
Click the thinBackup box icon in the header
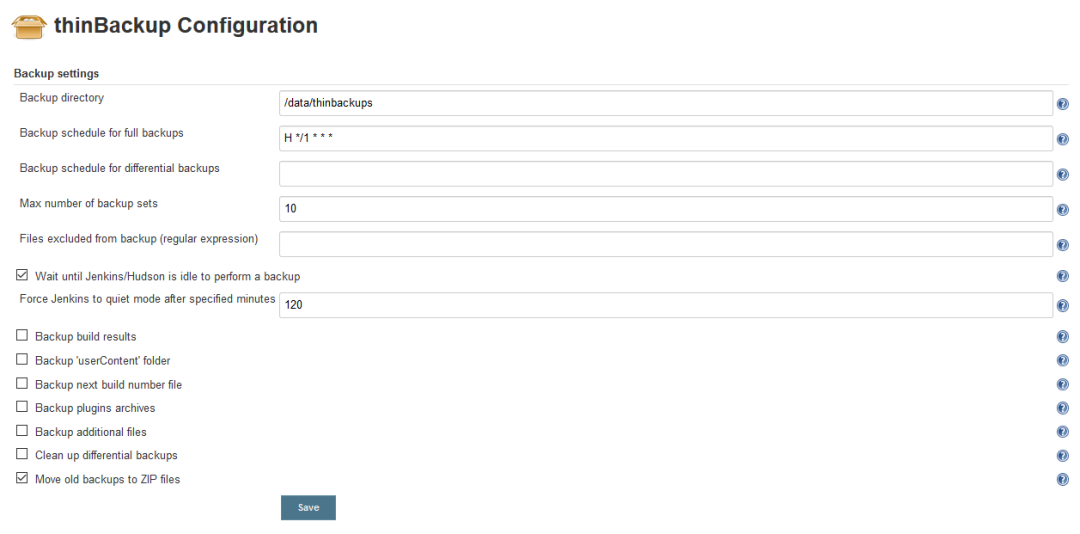30,27
